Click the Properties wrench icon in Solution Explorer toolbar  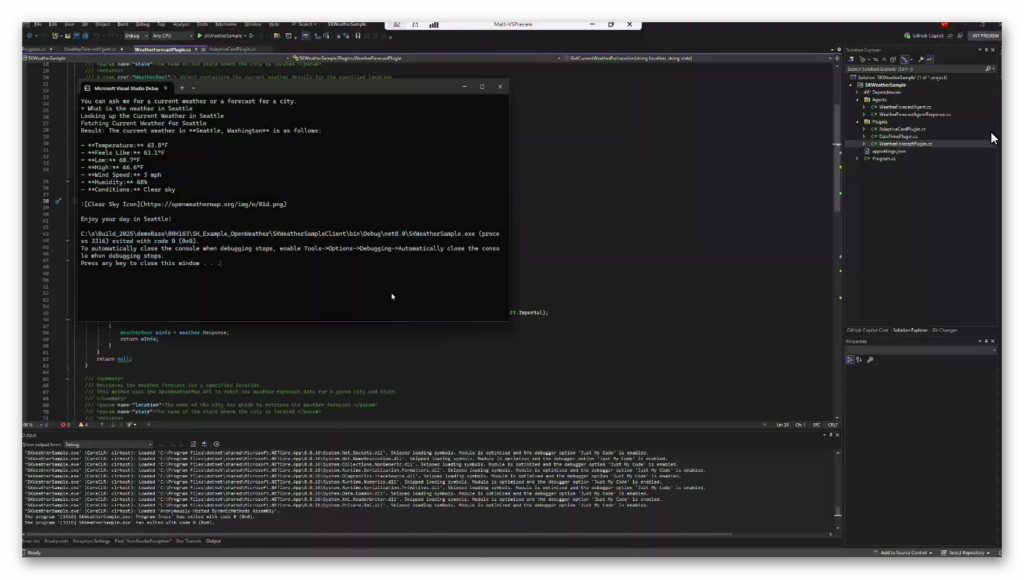pos(921,59)
